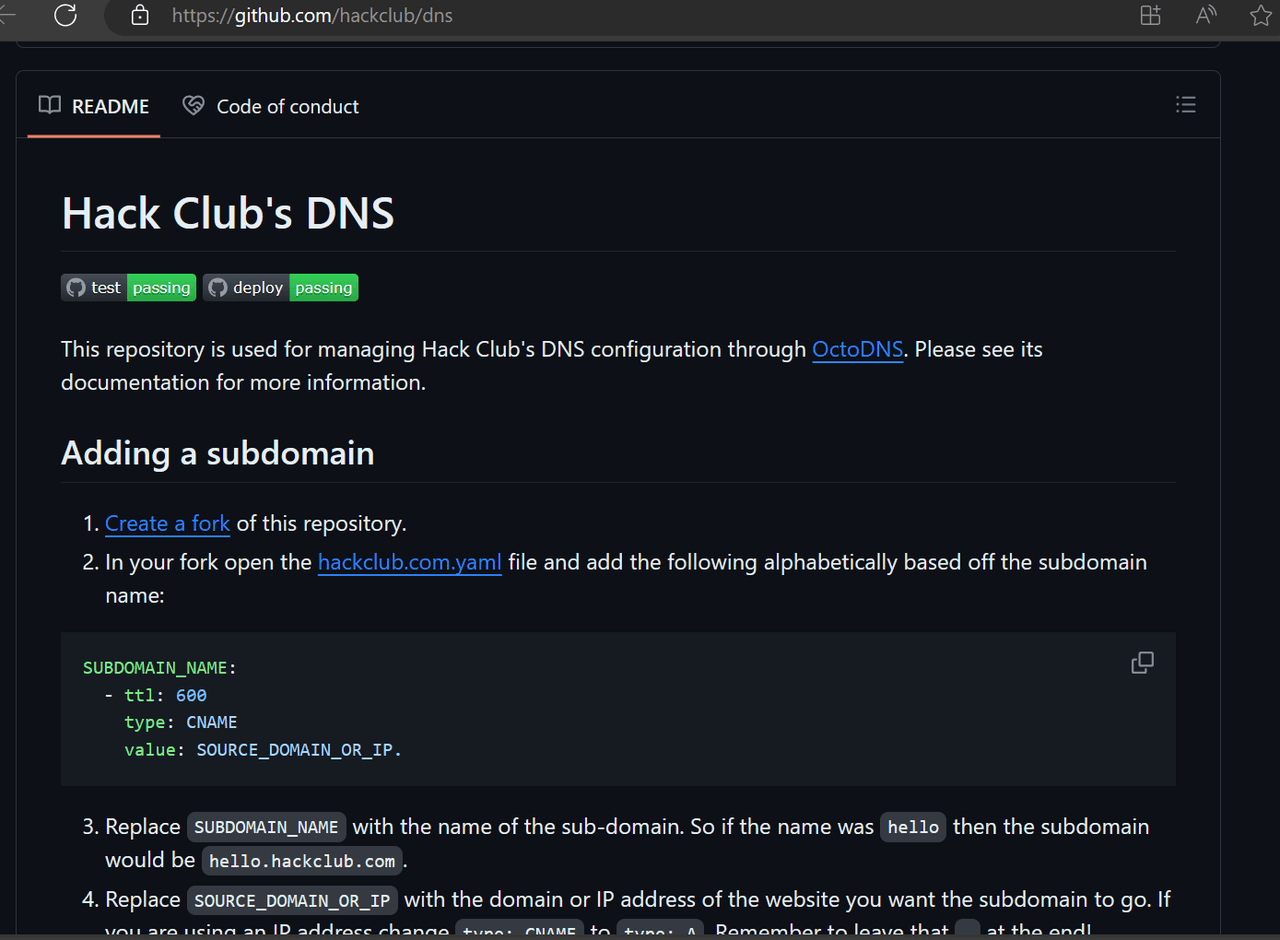Click the Hack Club's DNS heading

point(228,213)
